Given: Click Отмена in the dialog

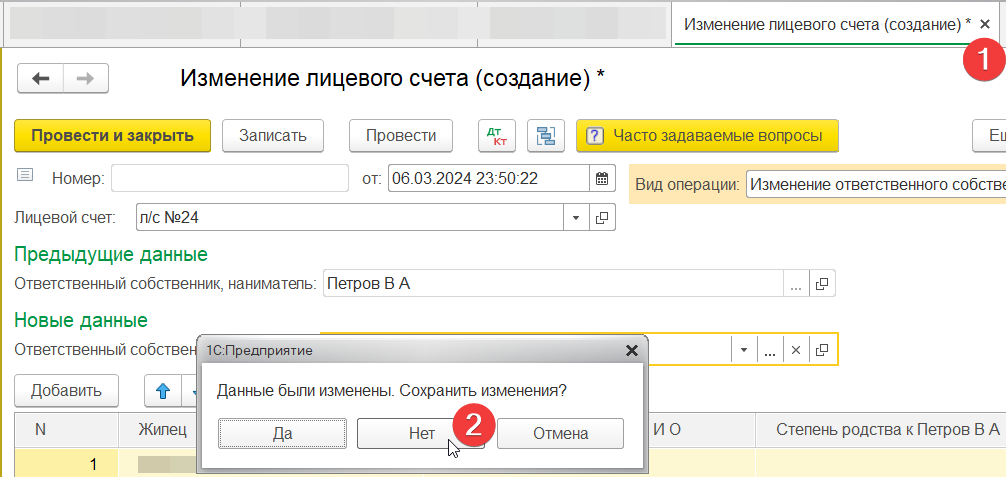Looking at the screenshot, I should [x=560, y=433].
